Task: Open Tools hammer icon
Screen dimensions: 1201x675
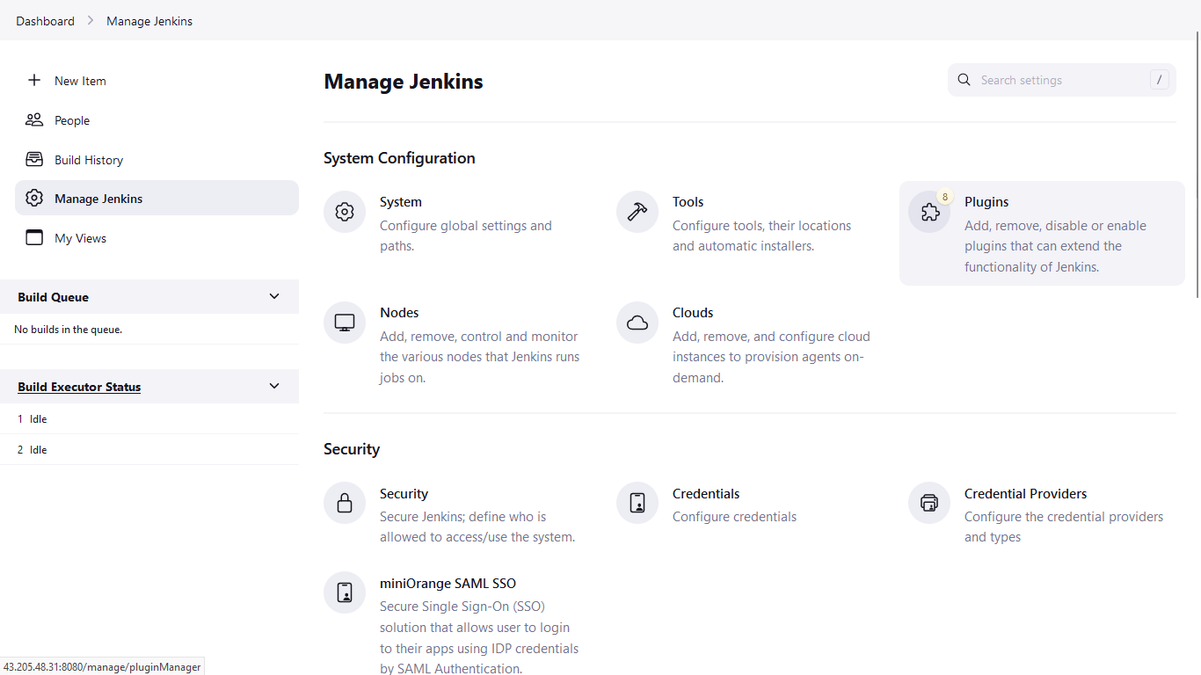Action: pyautogui.click(x=637, y=212)
